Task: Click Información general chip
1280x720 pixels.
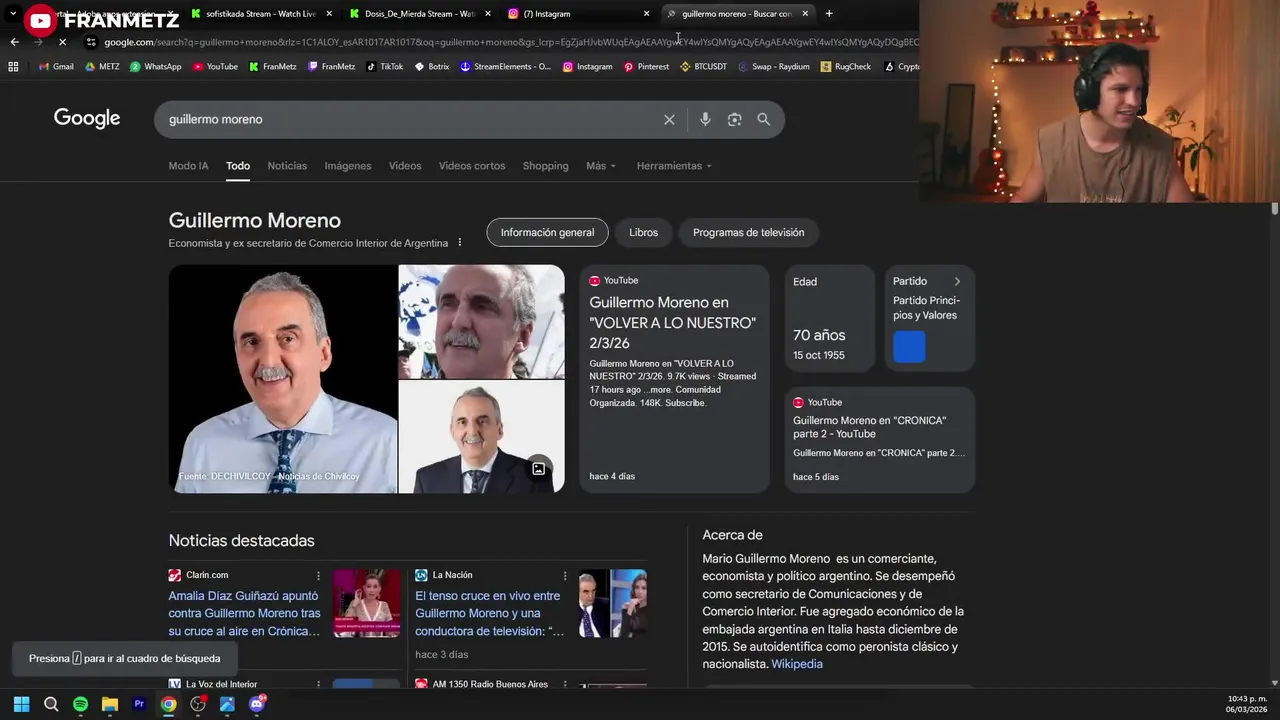Action: click(x=547, y=233)
